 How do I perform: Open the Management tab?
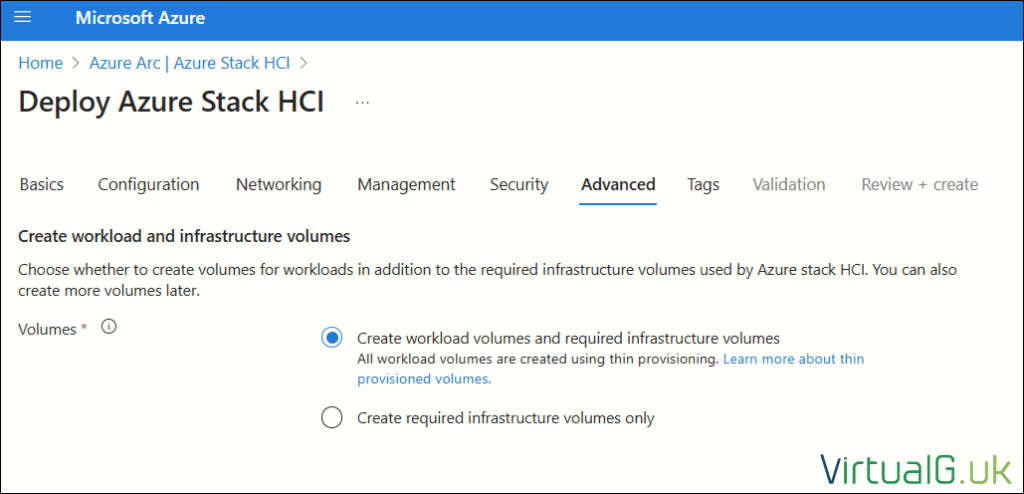pos(406,185)
